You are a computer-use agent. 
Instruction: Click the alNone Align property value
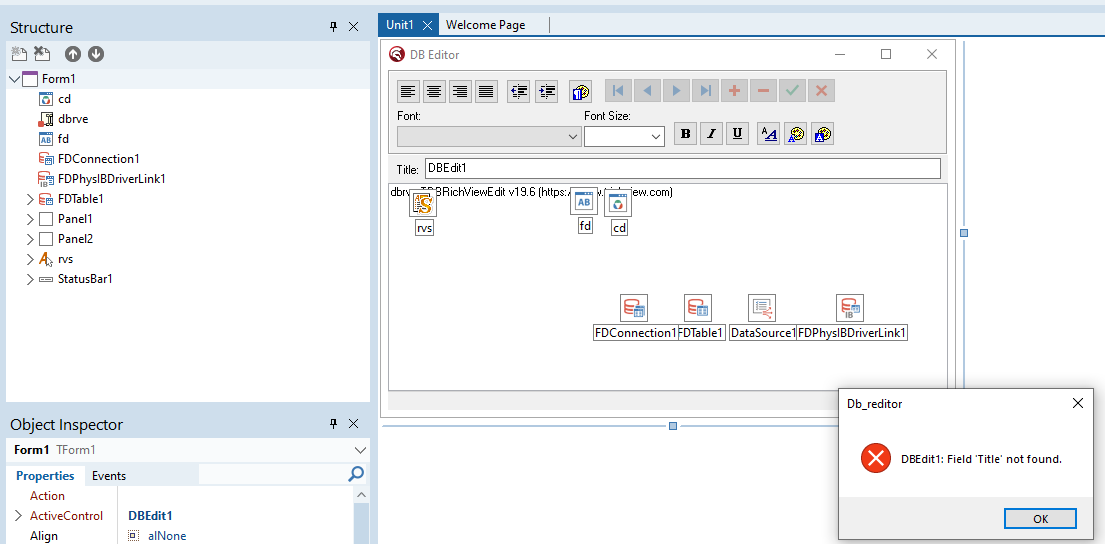click(x=167, y=536)
